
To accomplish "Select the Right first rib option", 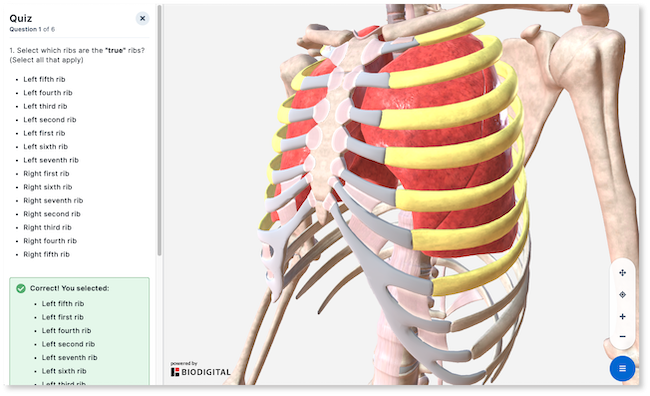I will point(46,173).
